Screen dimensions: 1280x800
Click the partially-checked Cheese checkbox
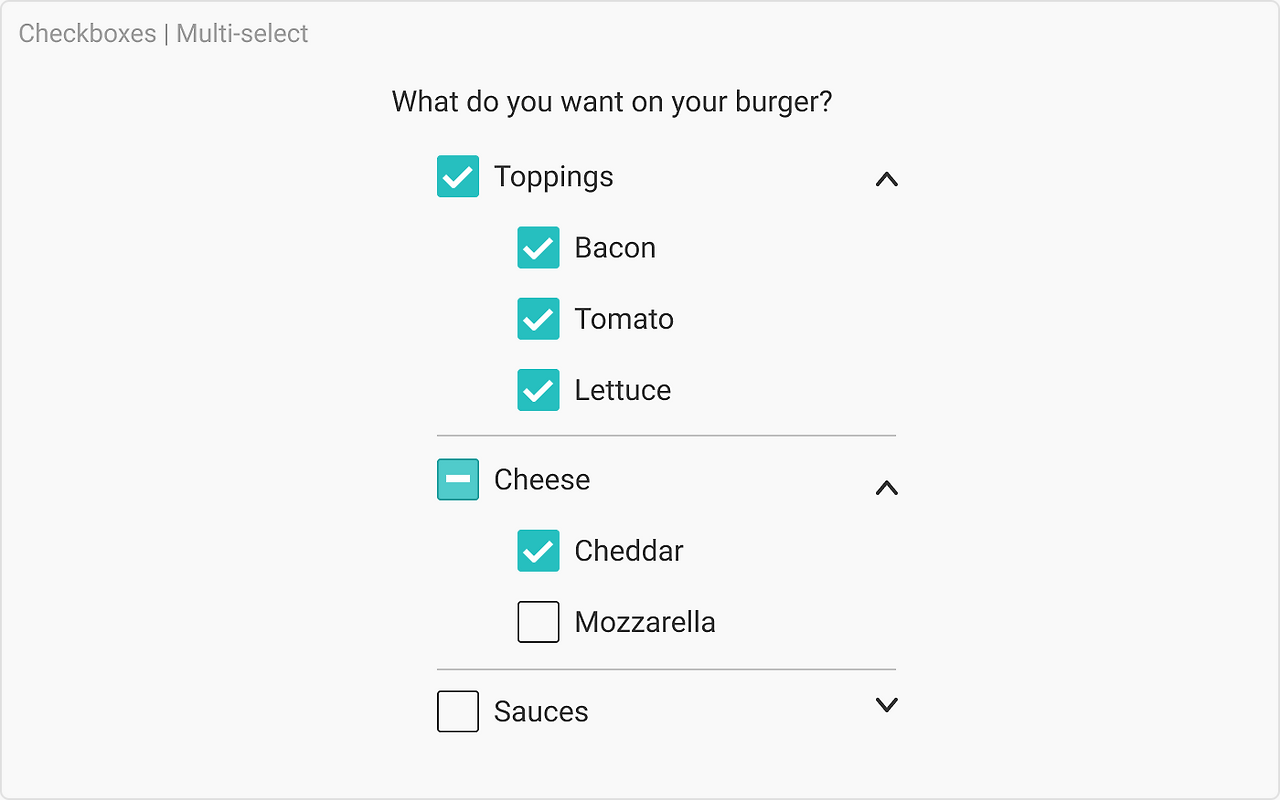[457, 479]
